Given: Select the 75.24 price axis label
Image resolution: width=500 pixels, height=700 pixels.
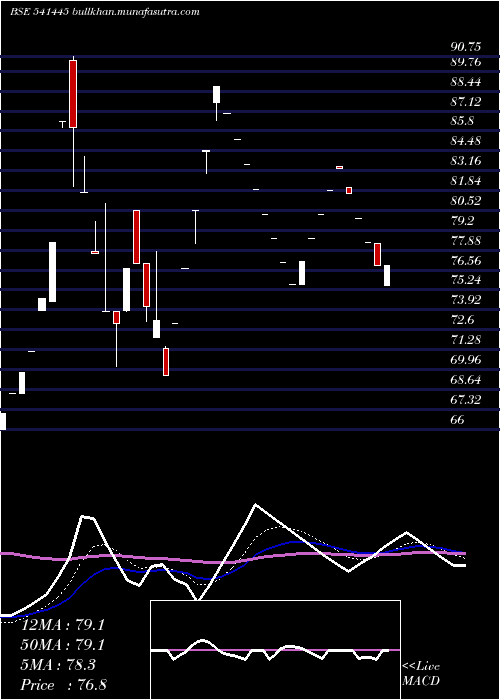Looking at the screenshot, I should pyautogui.click(x=466, y=280).
